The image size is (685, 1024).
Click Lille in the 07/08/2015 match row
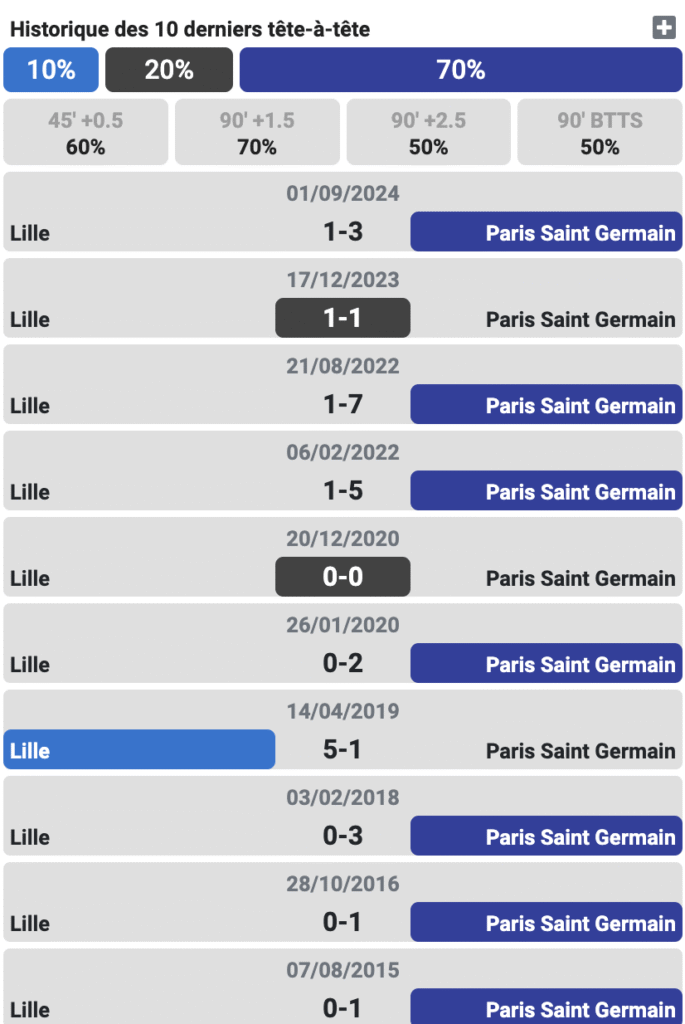tap(30, 1009)
